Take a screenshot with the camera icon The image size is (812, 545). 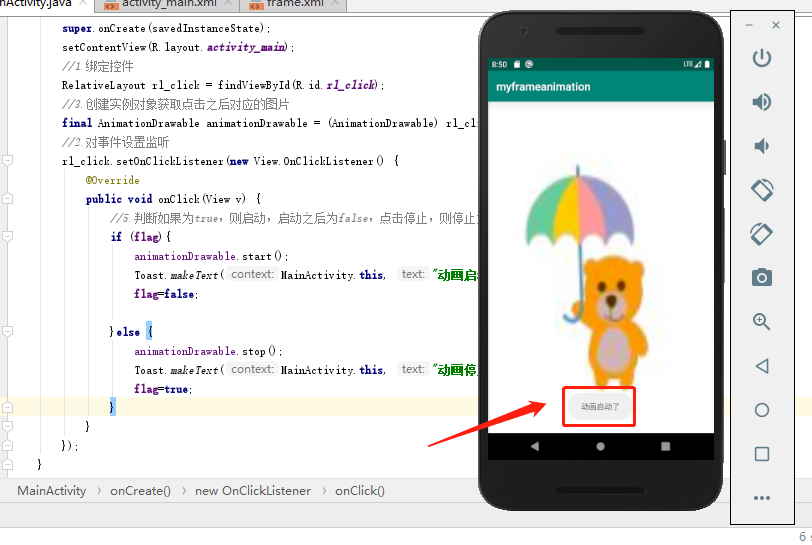point(762,278)
